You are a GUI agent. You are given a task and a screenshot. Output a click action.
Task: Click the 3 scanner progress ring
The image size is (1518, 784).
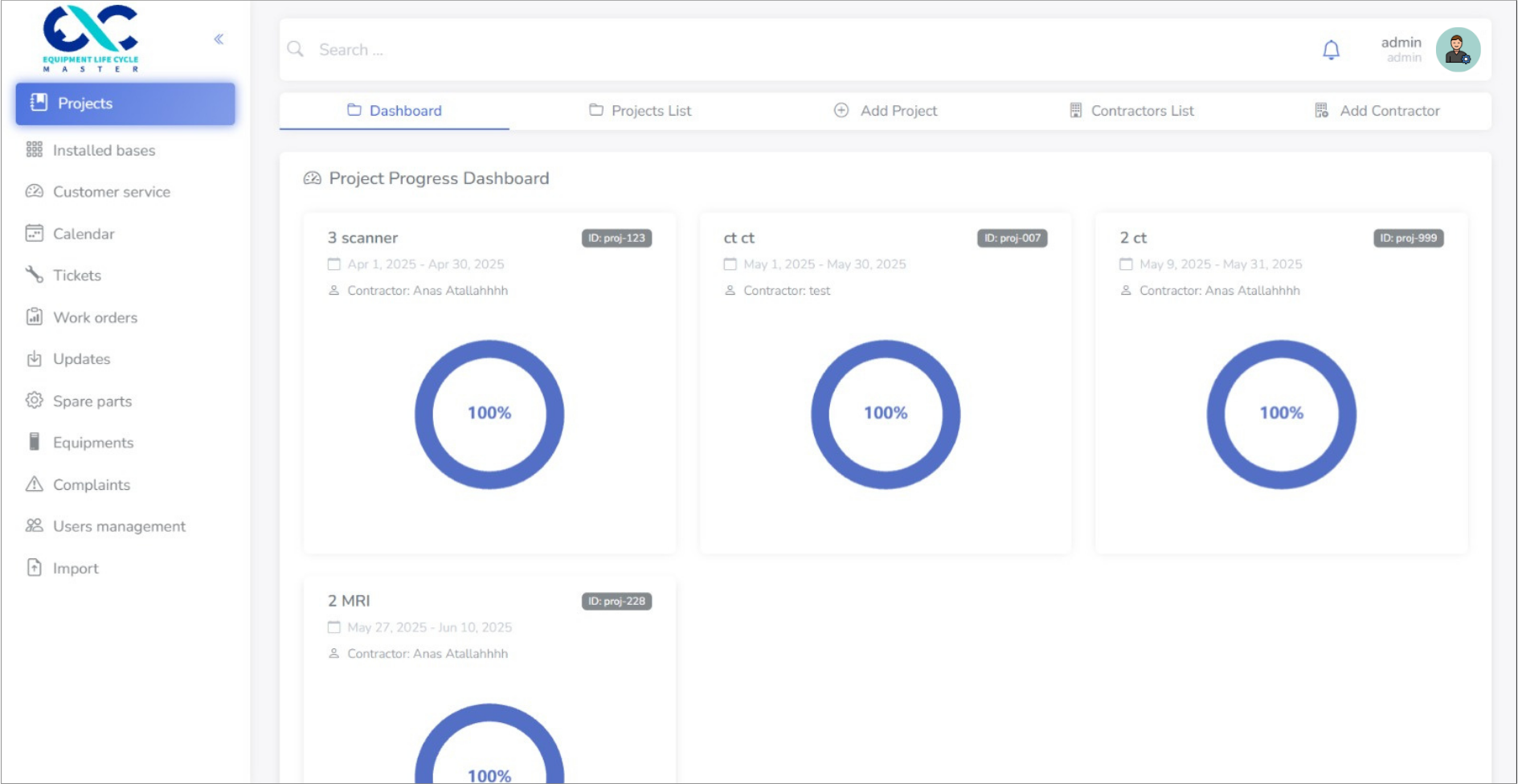point(489,414)
